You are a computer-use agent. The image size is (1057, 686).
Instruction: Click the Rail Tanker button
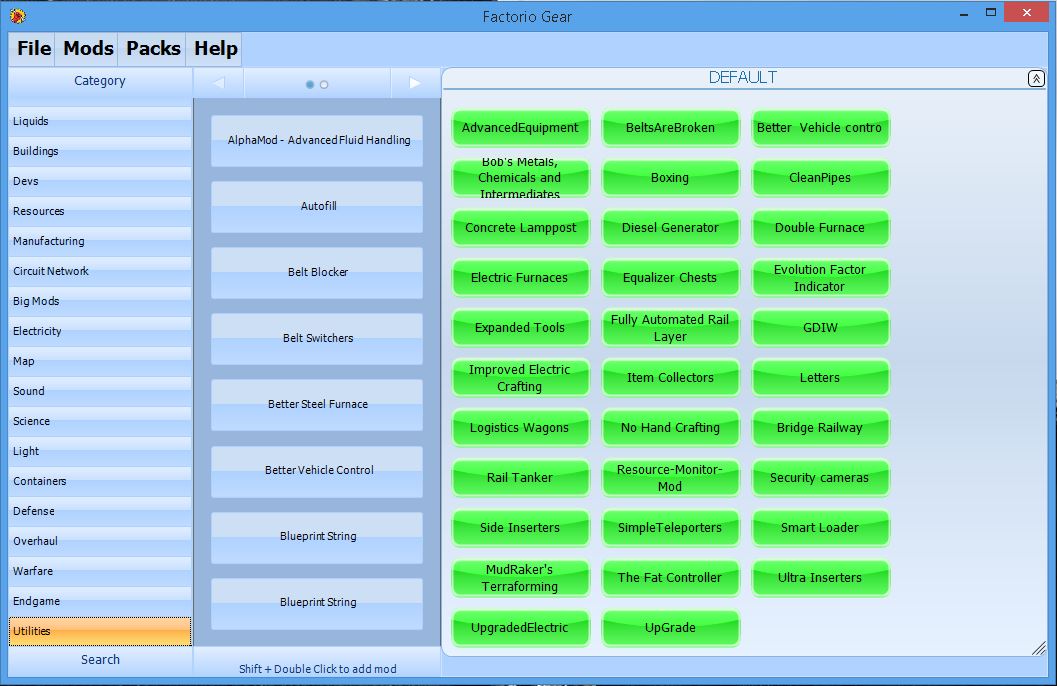click(x=520, y=478)
